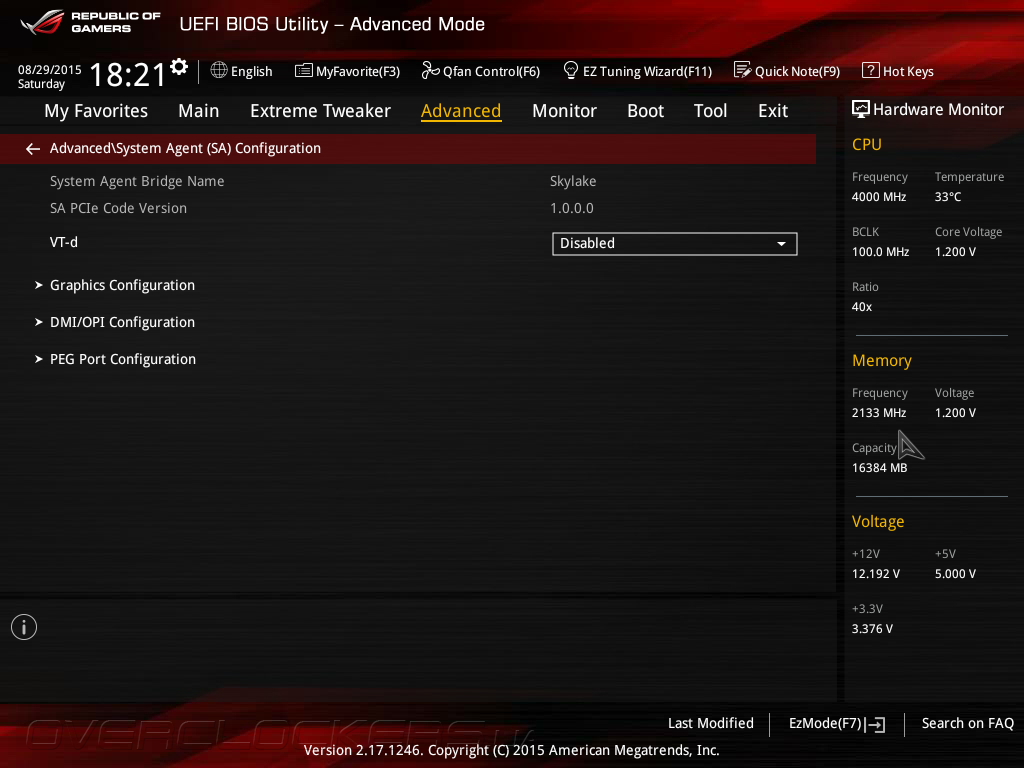1024x768 pixels.
Task: Click the globe language icon
Action: (x=219, y=71)
